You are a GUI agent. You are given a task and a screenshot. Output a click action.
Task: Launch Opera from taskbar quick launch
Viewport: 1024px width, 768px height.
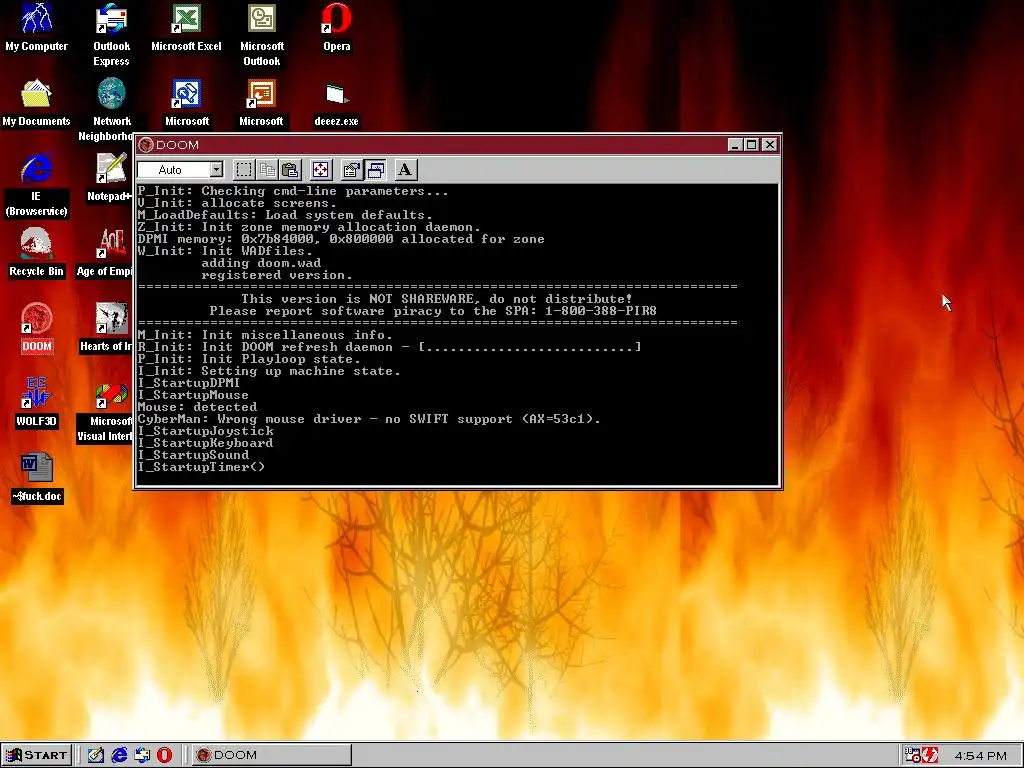point(165,755)
